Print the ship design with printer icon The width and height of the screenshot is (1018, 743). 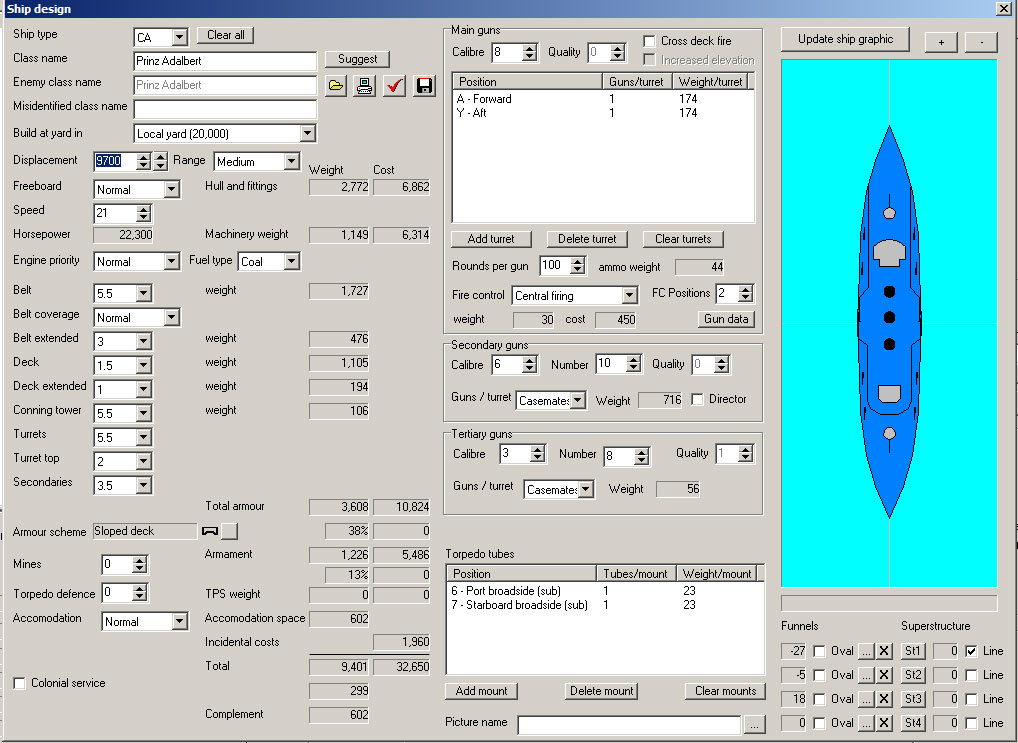pyautogui.click(x=365, y=85)
